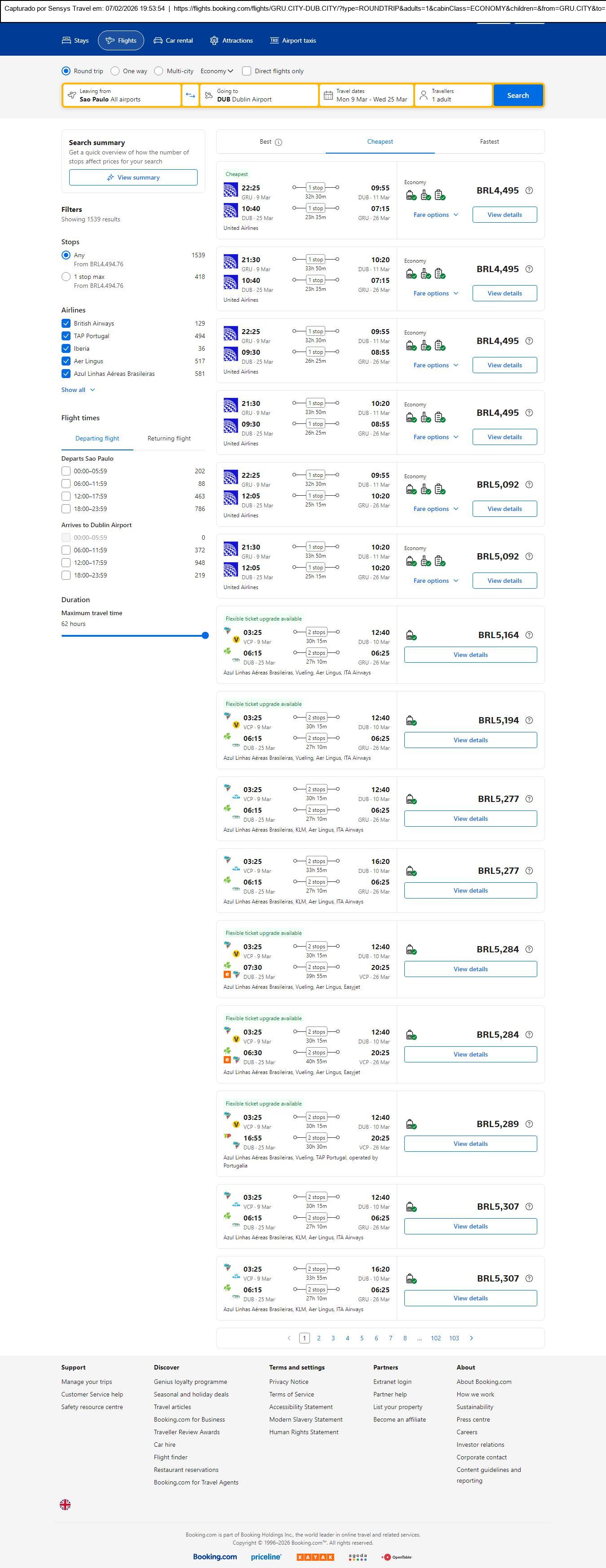
Task: Click the traveller person icon in search bar
Action: 423,96
